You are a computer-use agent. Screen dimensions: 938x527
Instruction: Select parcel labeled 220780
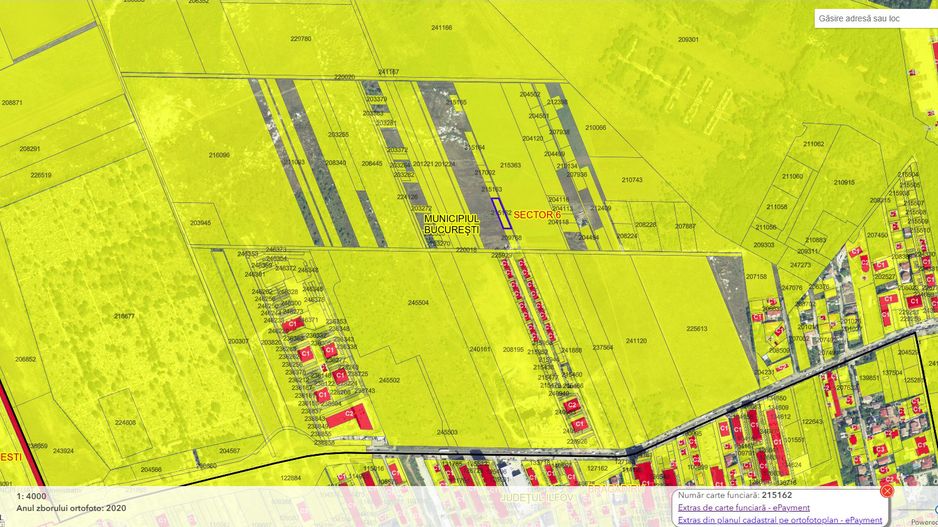pyautogui.click(x=300, y=39)
